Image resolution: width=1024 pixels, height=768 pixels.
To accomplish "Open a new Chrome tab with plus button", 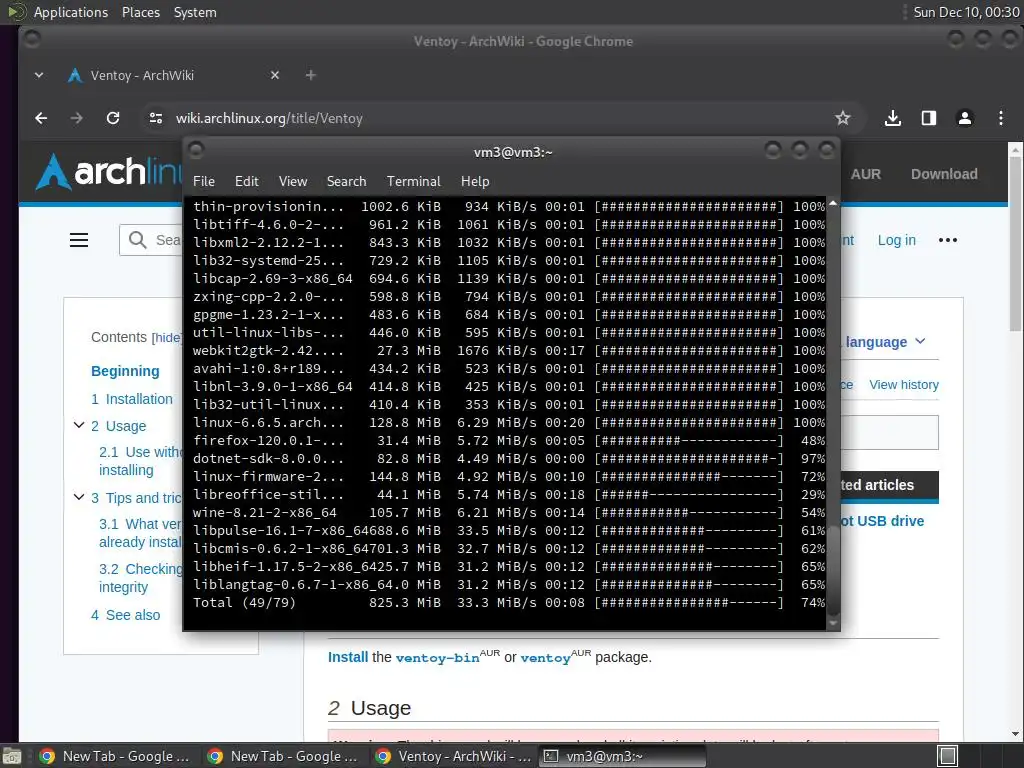I will tap(311, 75).
